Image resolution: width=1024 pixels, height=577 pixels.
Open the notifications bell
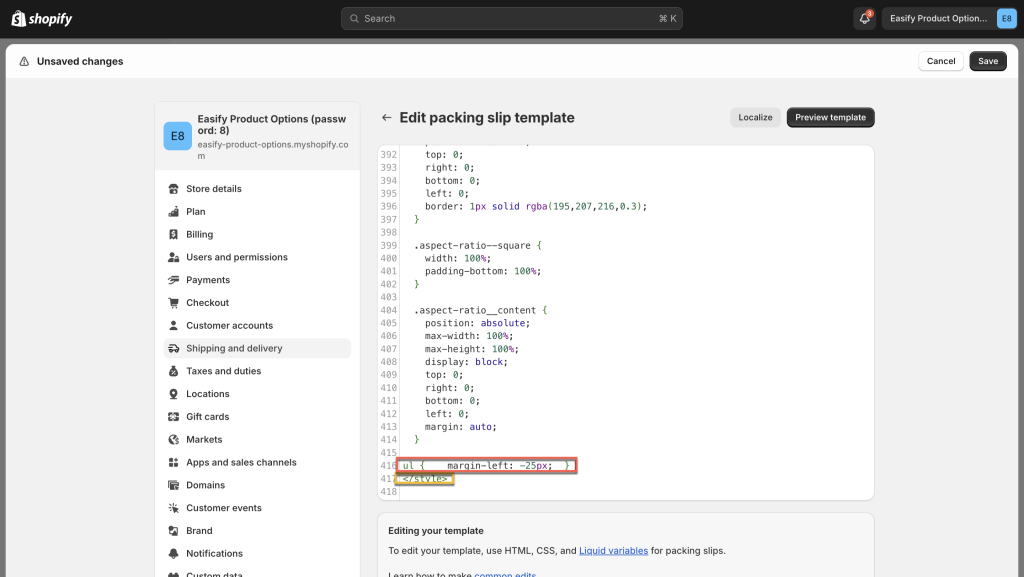tap(865, 18)
